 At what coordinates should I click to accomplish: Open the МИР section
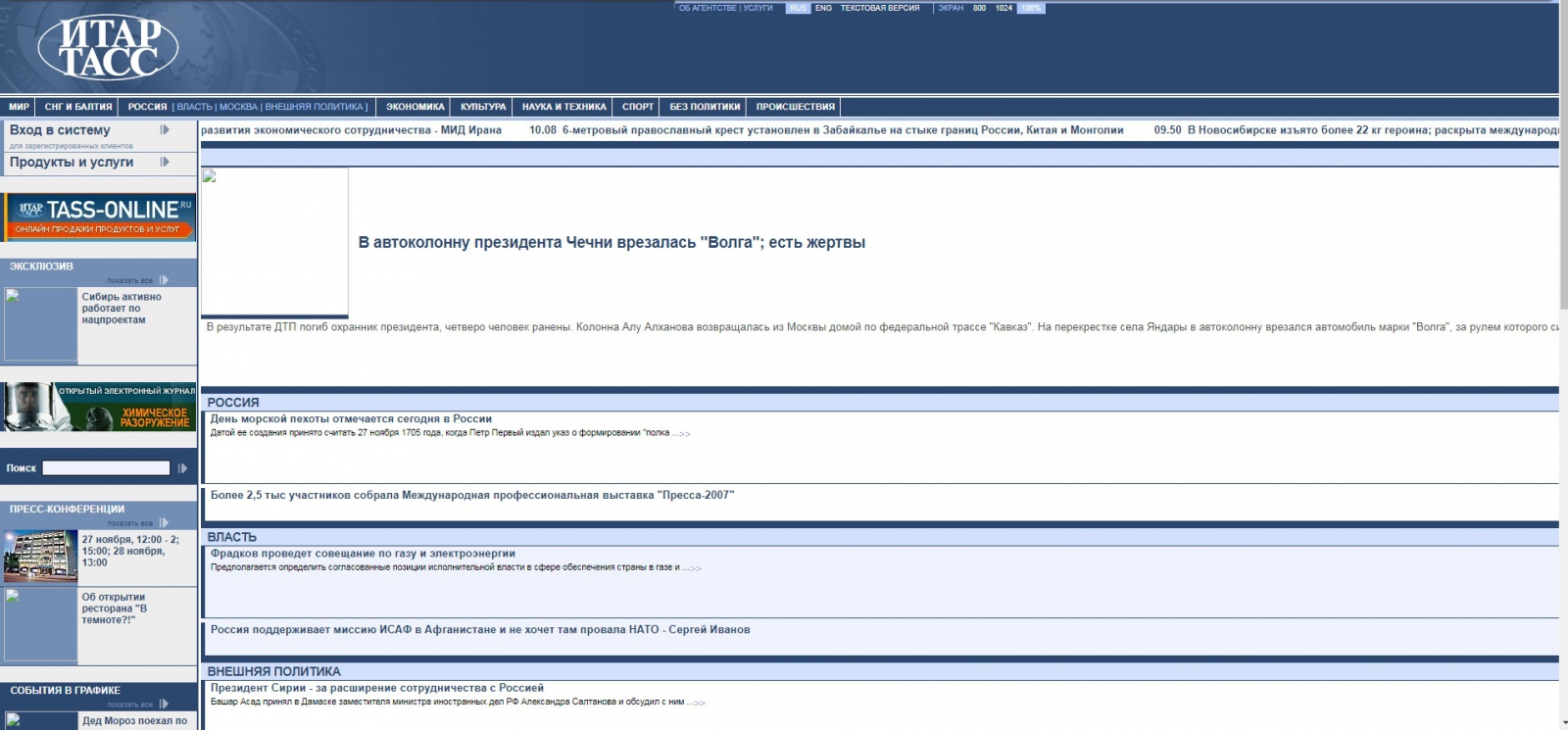(x=19, y=107)
